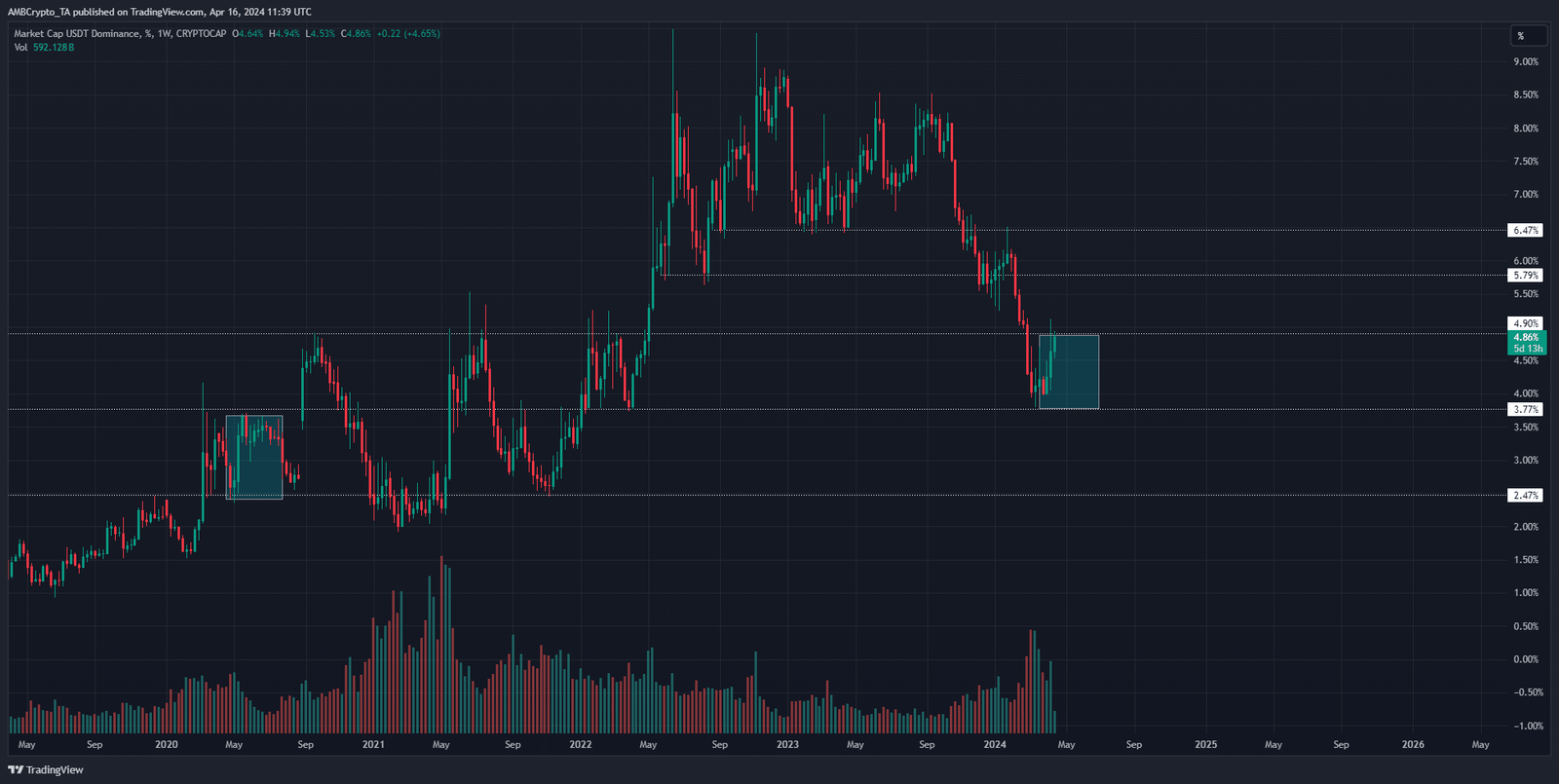Click the 3.77% horizontal level label
This screenshot has height=784, width=1559.
point(1526,410)
